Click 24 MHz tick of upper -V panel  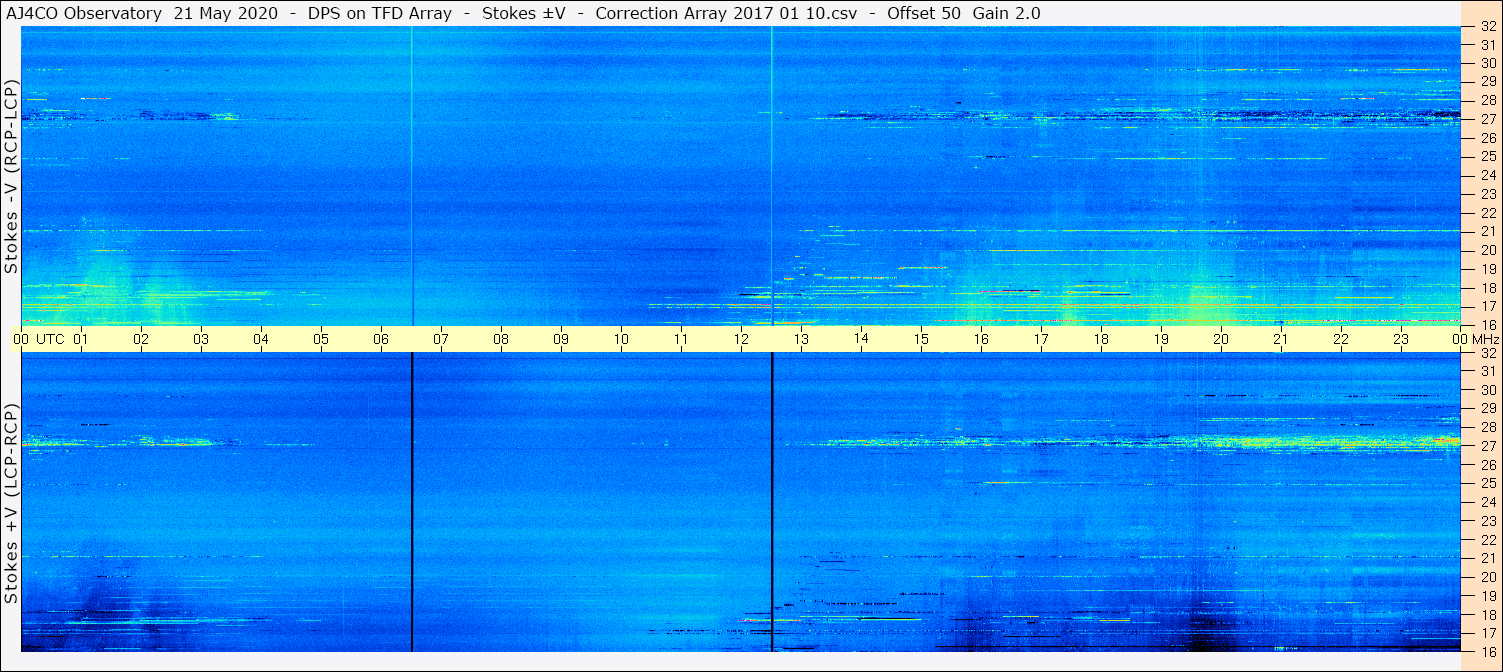pos(1487,175)
